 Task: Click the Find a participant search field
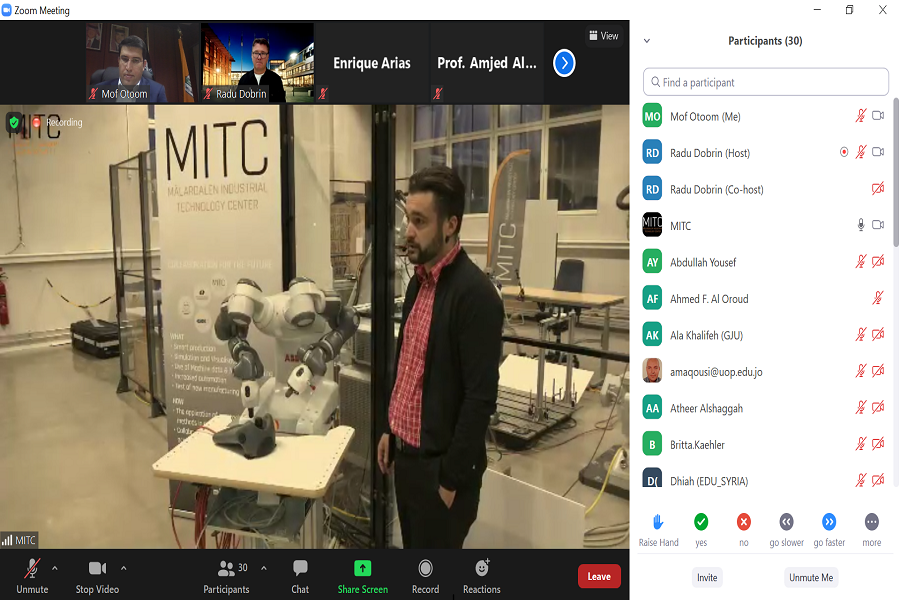[x=766, y=82]
